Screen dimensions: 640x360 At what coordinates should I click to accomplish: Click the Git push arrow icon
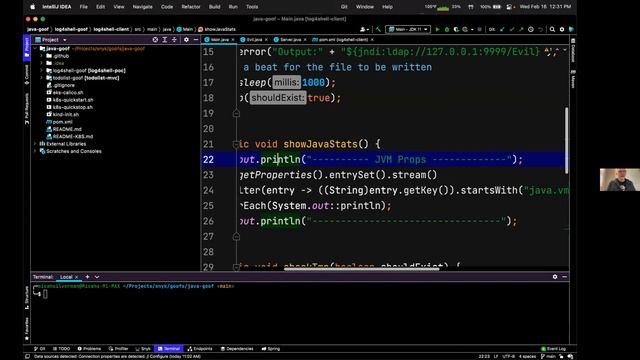click(x=521, y=29)
